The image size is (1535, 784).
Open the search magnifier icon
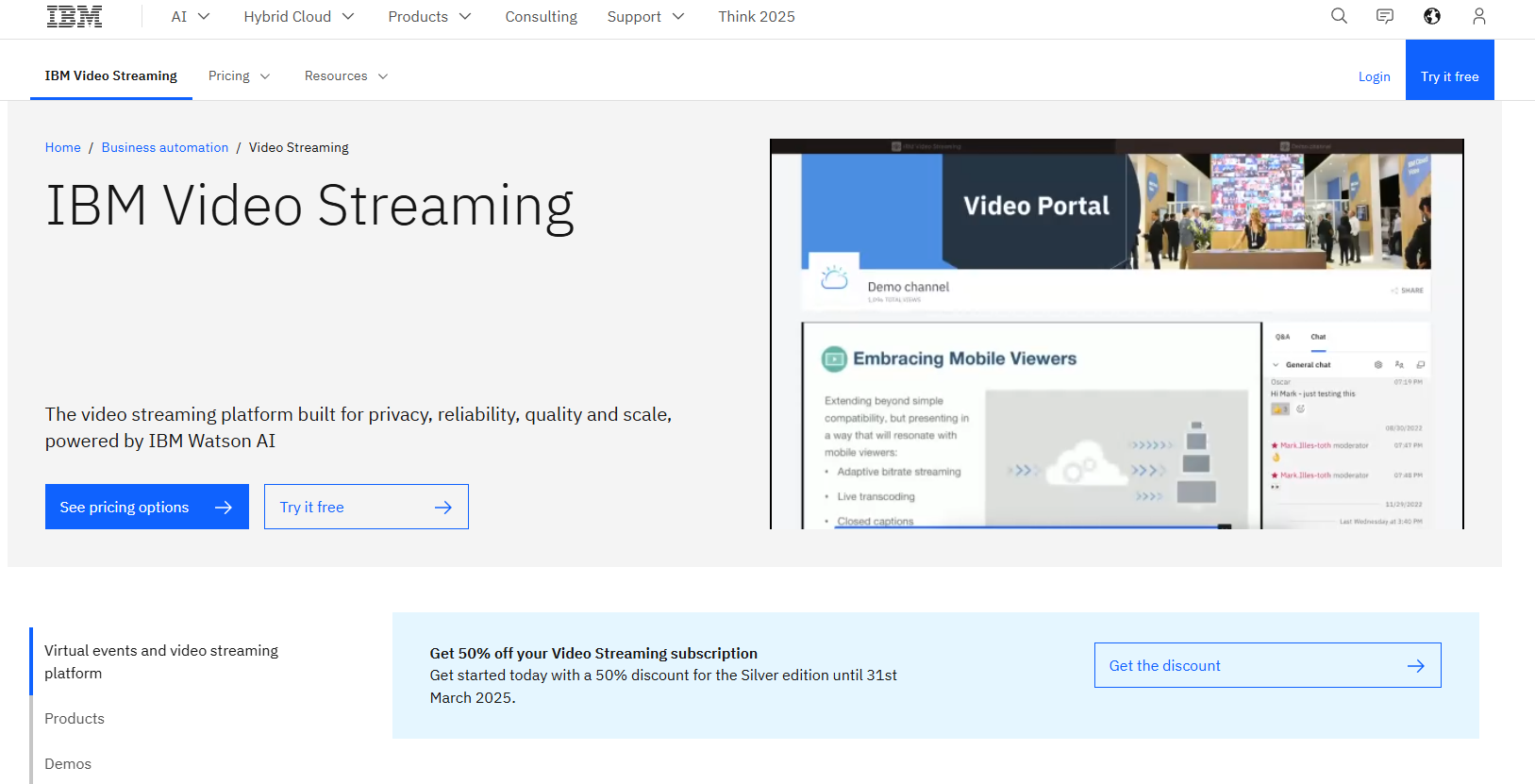pyautogui.click(x=1339, y=16)
